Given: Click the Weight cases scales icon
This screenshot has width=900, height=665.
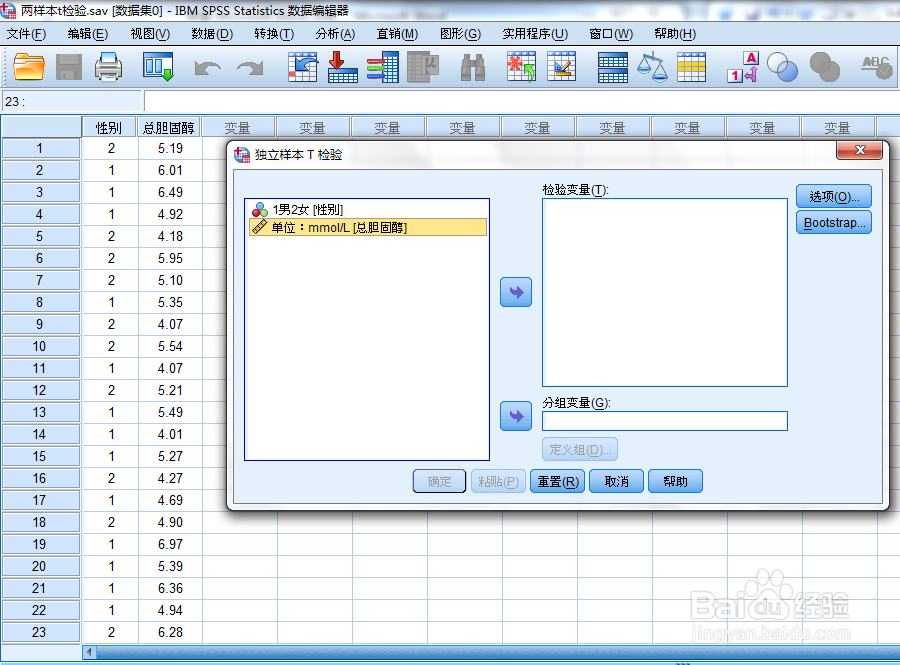Looking at the screenshot, I should (x=653, y=67).
